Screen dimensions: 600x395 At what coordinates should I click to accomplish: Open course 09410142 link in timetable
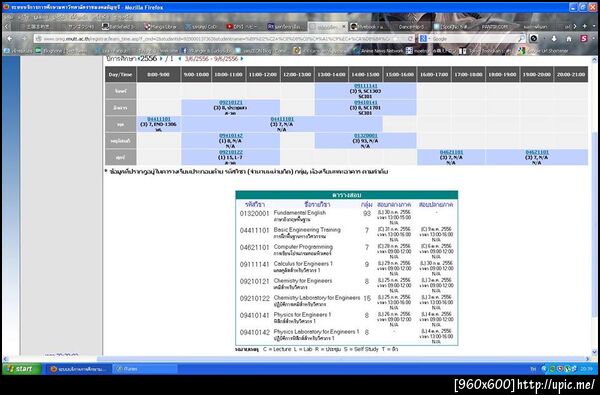click(x=231, y=135)
